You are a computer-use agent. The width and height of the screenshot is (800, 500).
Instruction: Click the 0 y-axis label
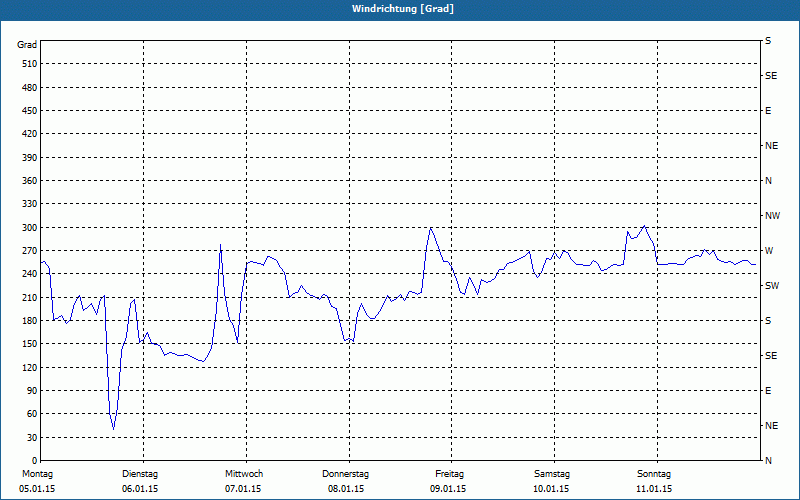coord(34,460)
